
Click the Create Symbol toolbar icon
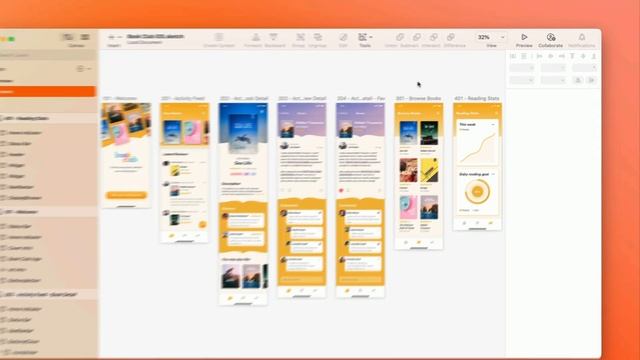coord(219,38)
